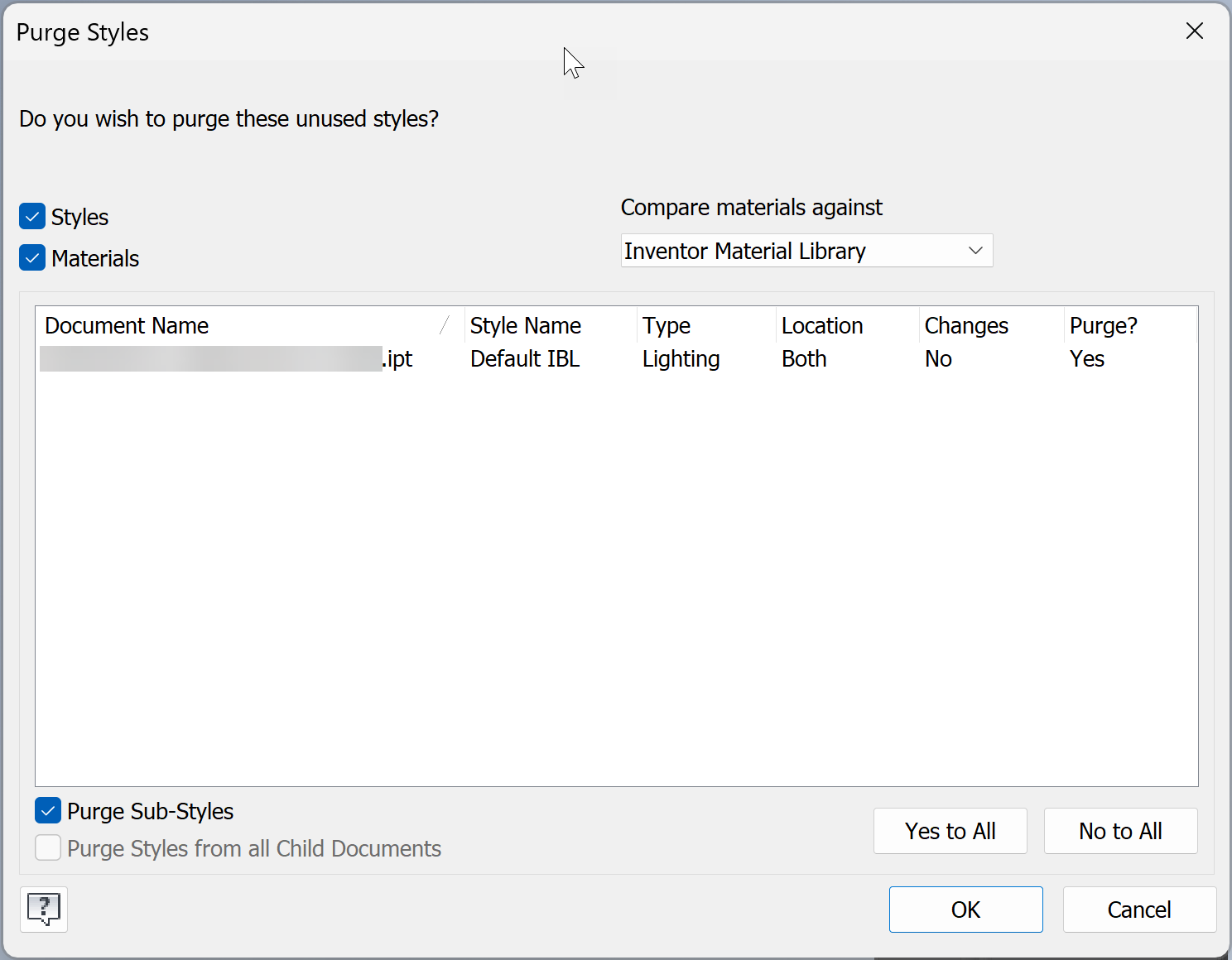Click the .ipt document name entry
Image resolution: width=1232 pixels, height=960 pixels.
(227, 359)
